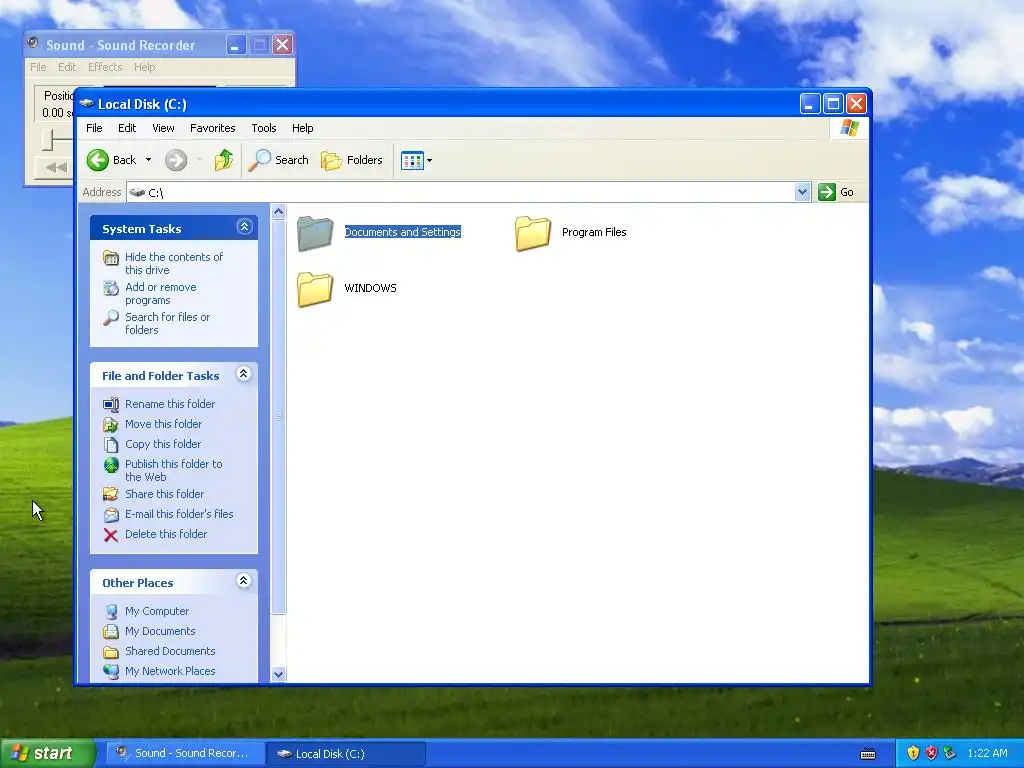The image size is (1024, 768).
Task: Click the task pane scrollbar thumb
Action: pyautogui.click(x=278, y=417)
